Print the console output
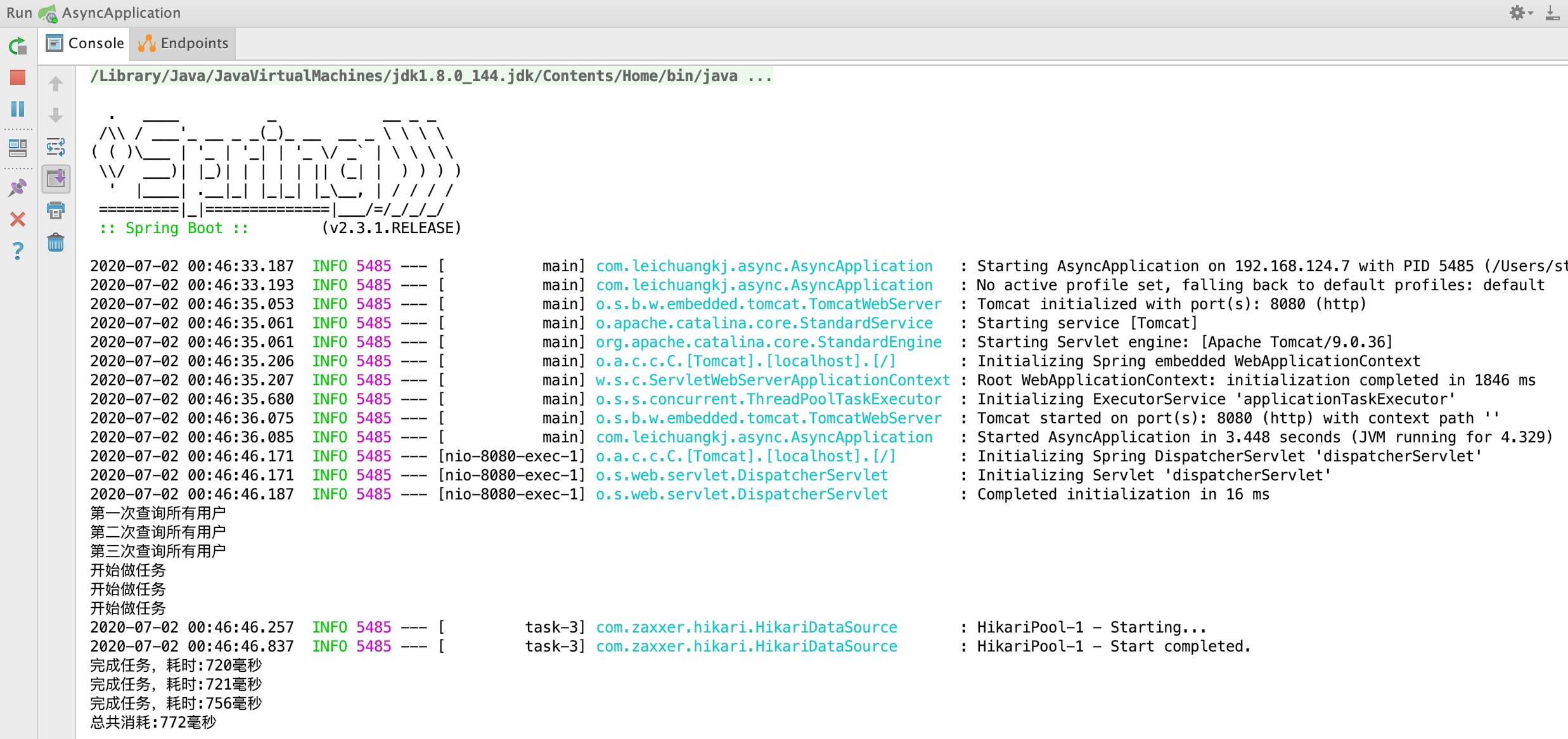 56,210
